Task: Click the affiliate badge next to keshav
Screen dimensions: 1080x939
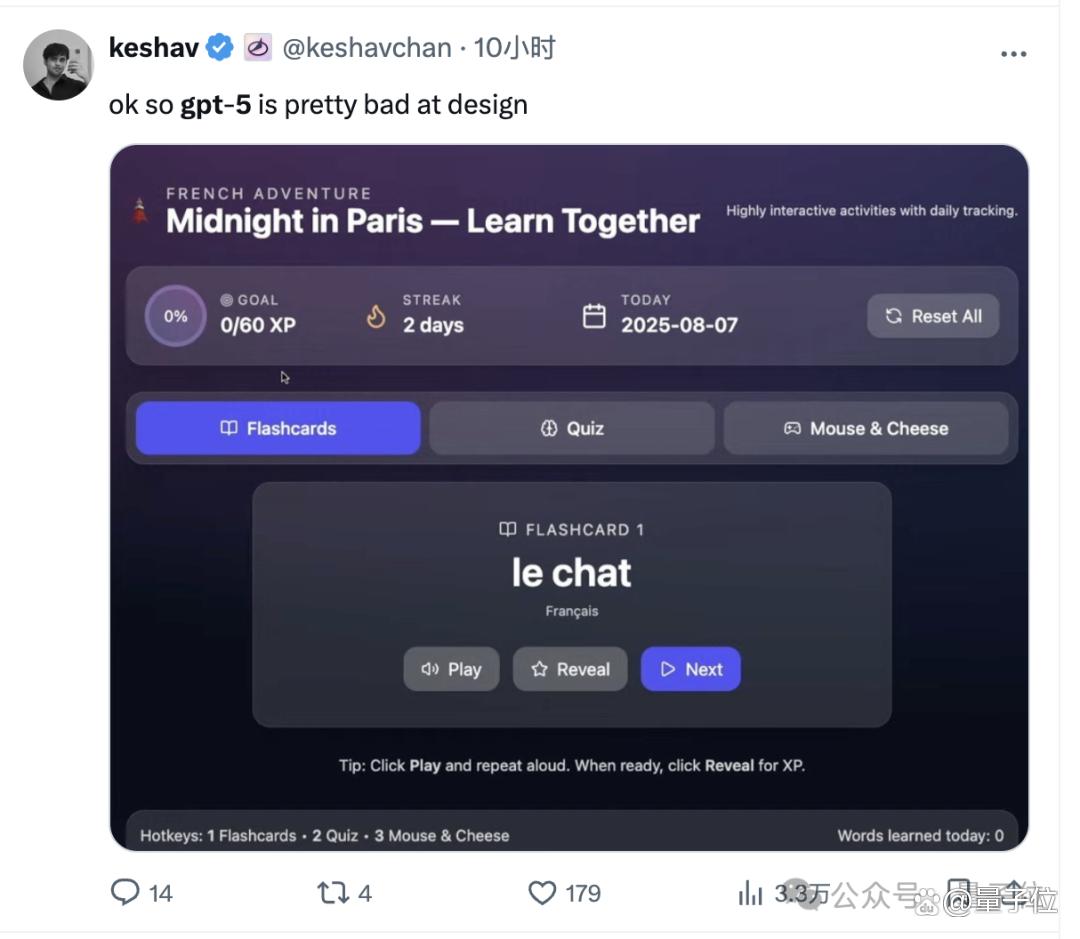Action: (x=258, y=48)
